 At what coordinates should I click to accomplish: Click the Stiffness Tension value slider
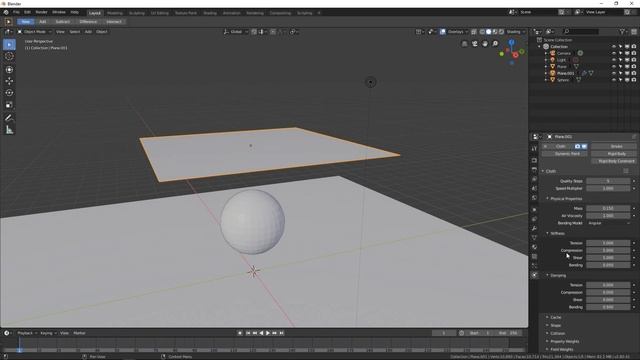coord(608,243)
